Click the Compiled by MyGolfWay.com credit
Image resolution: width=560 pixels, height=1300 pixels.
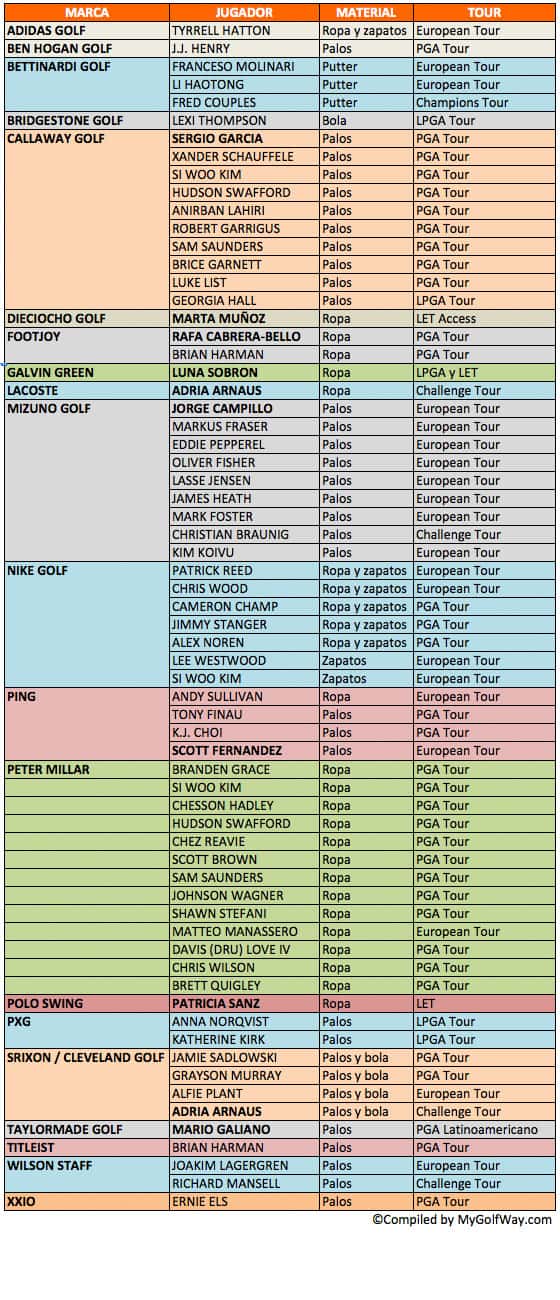pos(462,1220)
